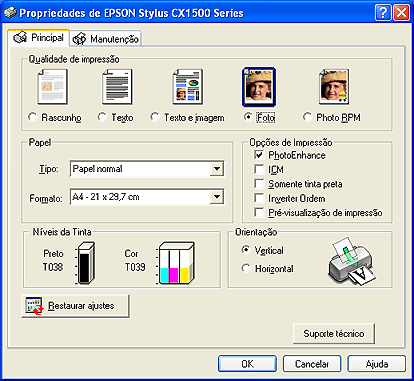Open help with the Ajuda button

click(x=377, y=364)
